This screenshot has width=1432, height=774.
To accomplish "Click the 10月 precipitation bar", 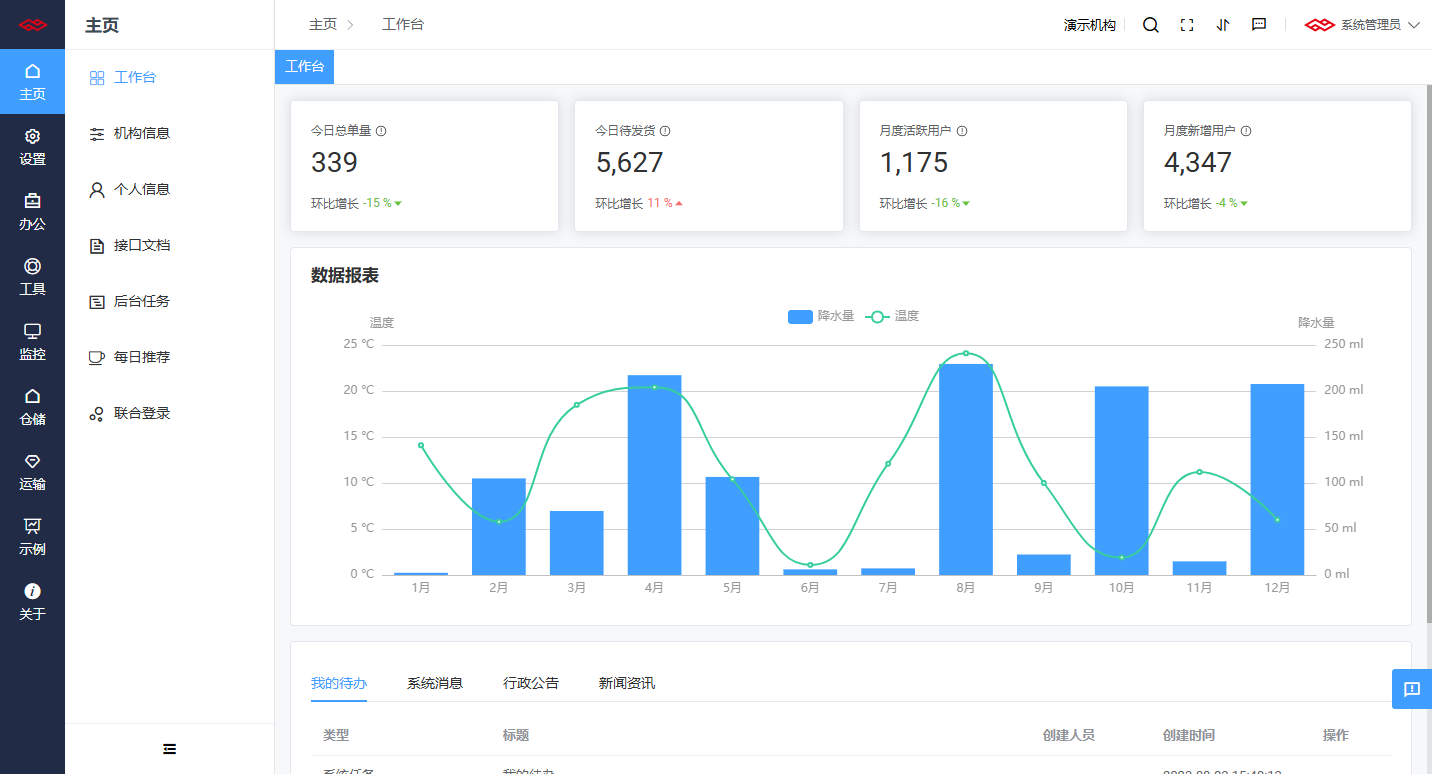I will [x=1121, y=481].
